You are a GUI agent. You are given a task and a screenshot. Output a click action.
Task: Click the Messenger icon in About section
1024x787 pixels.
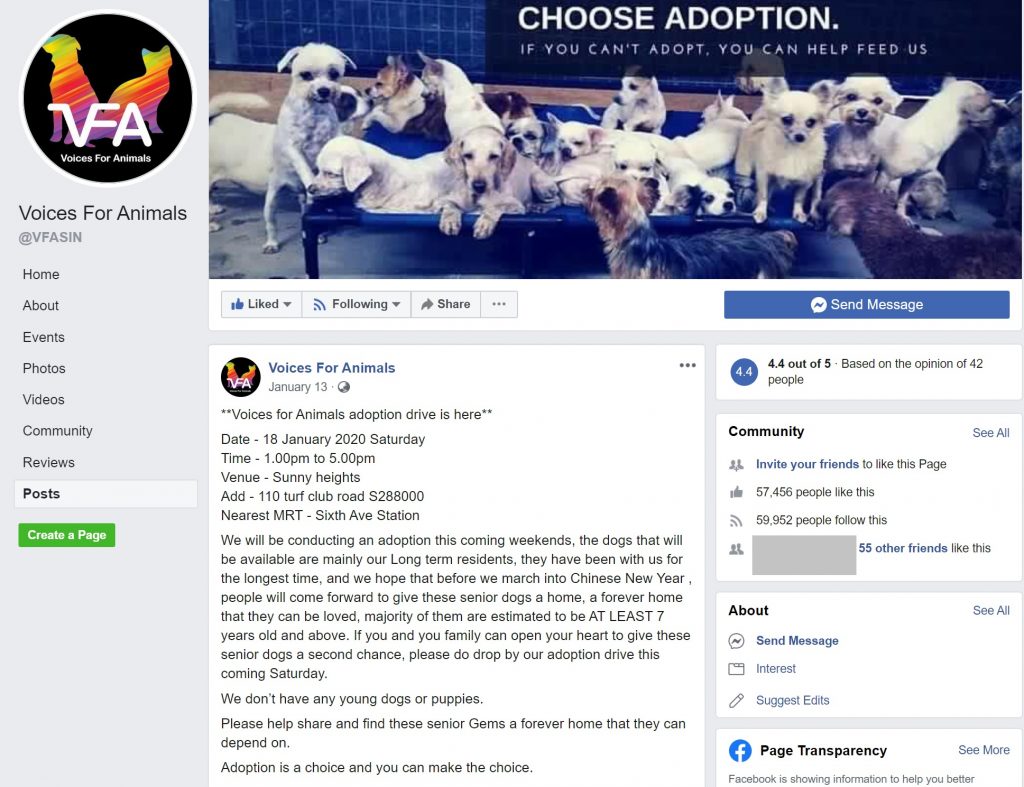(736, 641)
